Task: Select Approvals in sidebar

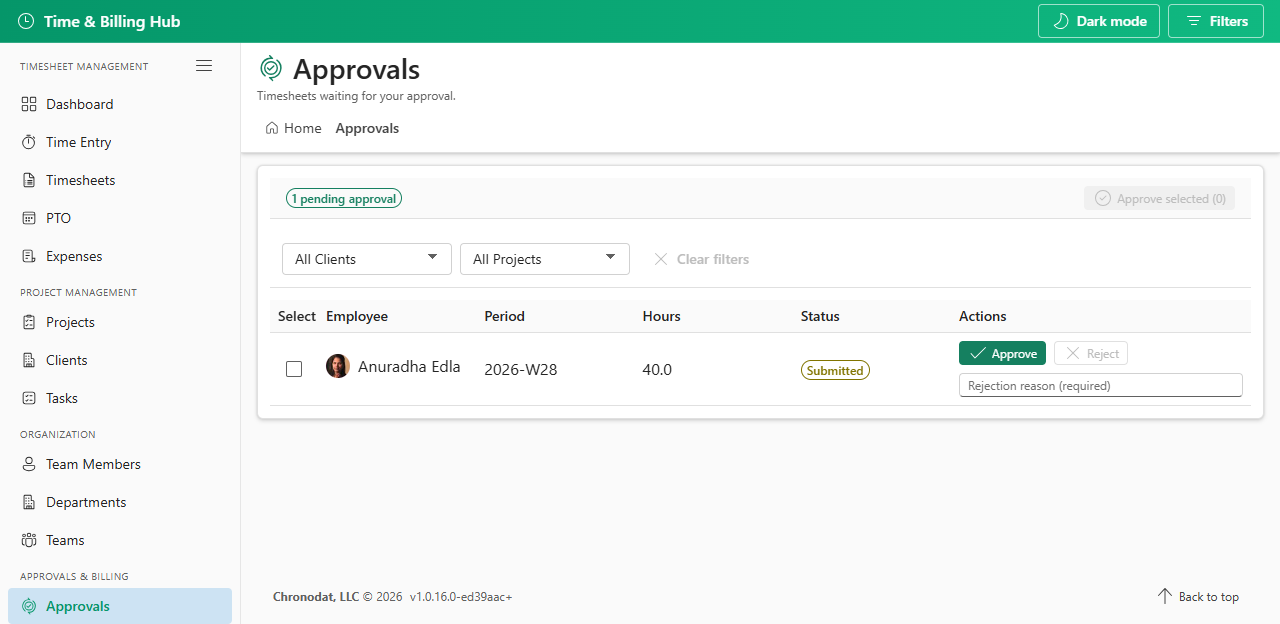Action: tap(120, 606)
